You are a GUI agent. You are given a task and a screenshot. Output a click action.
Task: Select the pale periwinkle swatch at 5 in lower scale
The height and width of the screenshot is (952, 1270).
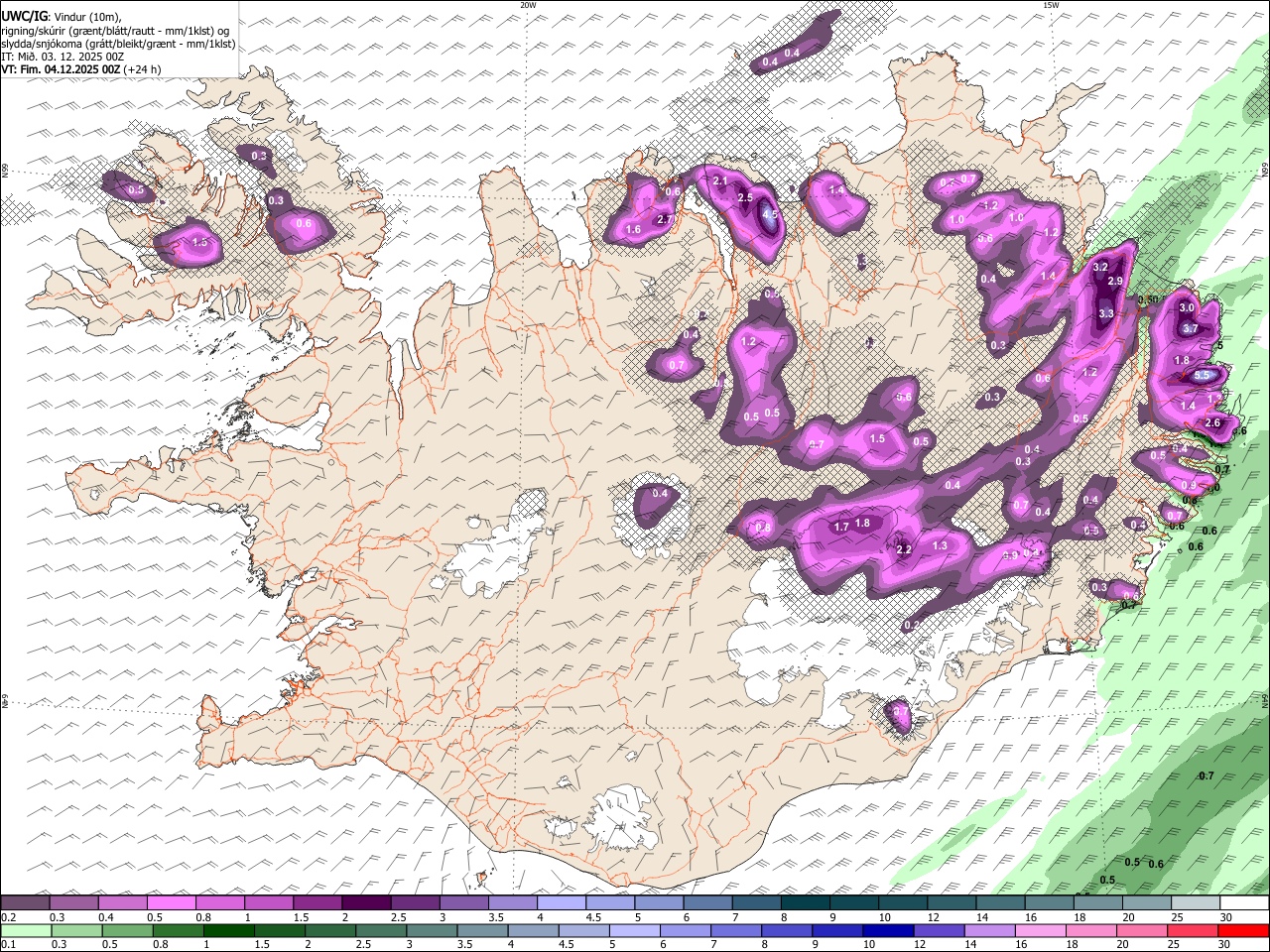(x=635, y=931)
